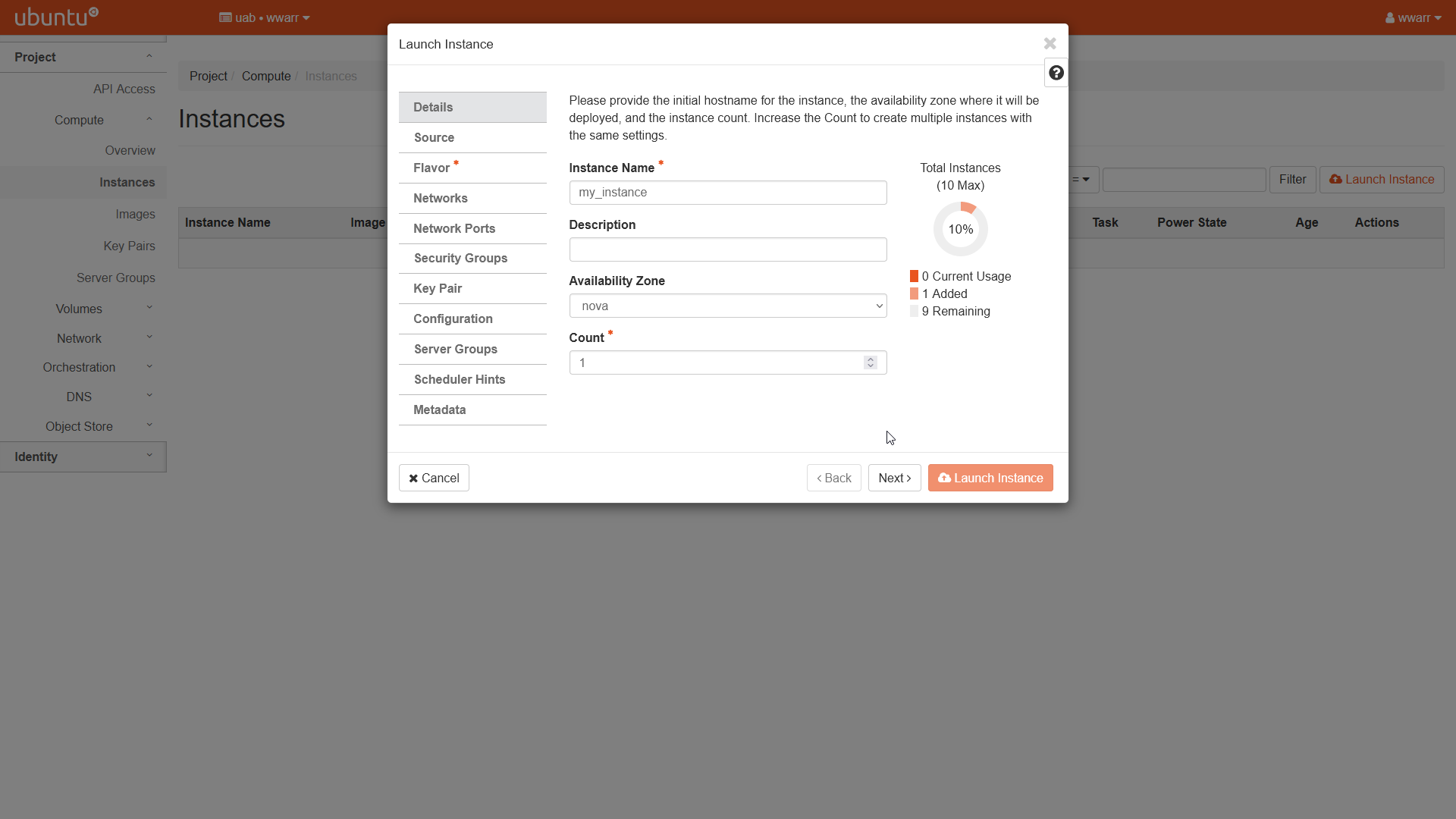Expand the Identity sidebar section

83,457
